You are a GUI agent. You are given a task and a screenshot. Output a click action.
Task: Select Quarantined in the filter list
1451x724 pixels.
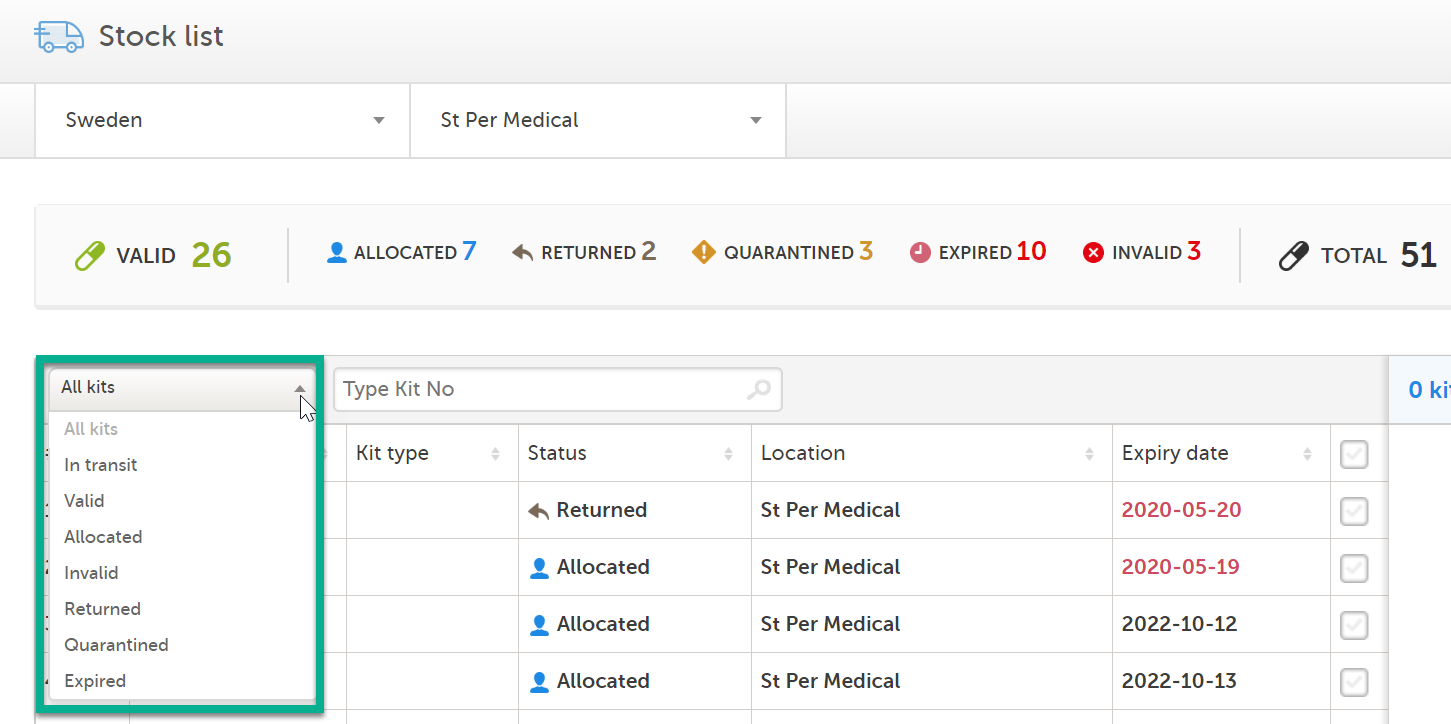click(116, 645)
